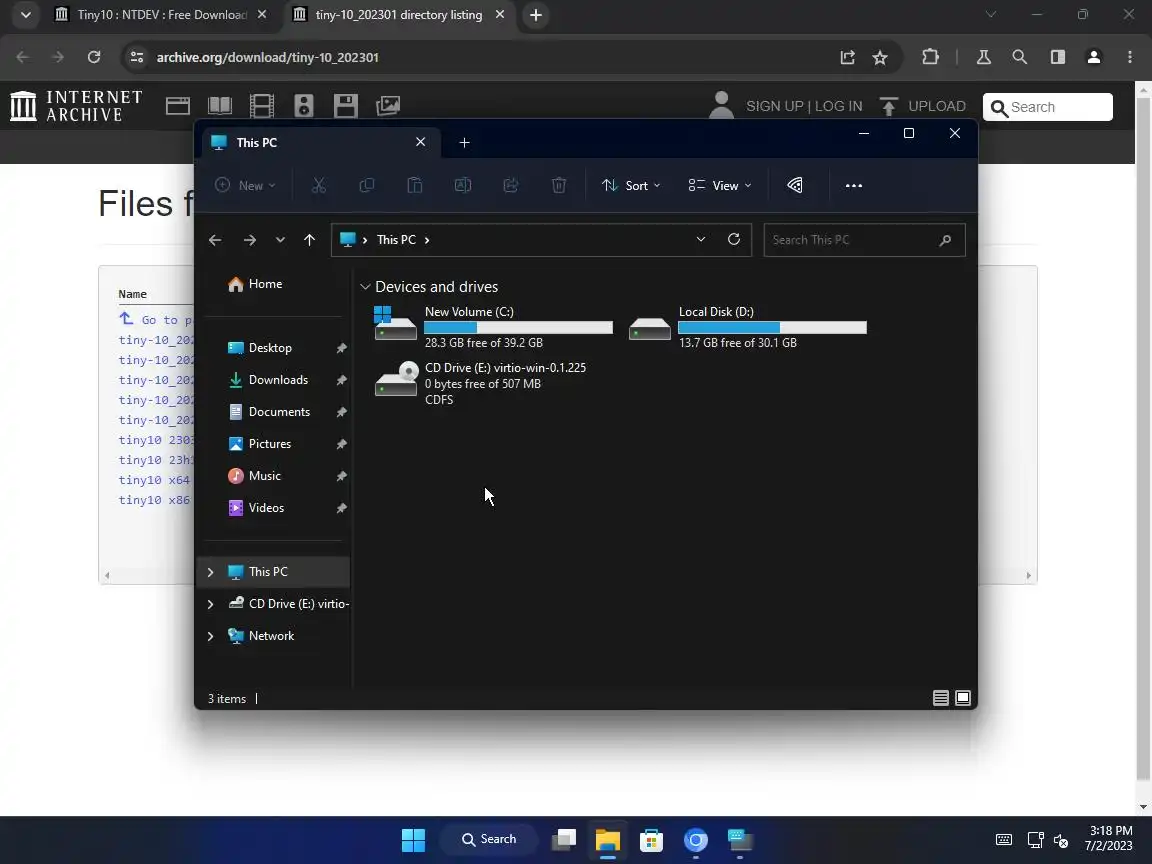Click taskbar Search box
This screenshot has height=864, width=1152.
tap(489, 840)
